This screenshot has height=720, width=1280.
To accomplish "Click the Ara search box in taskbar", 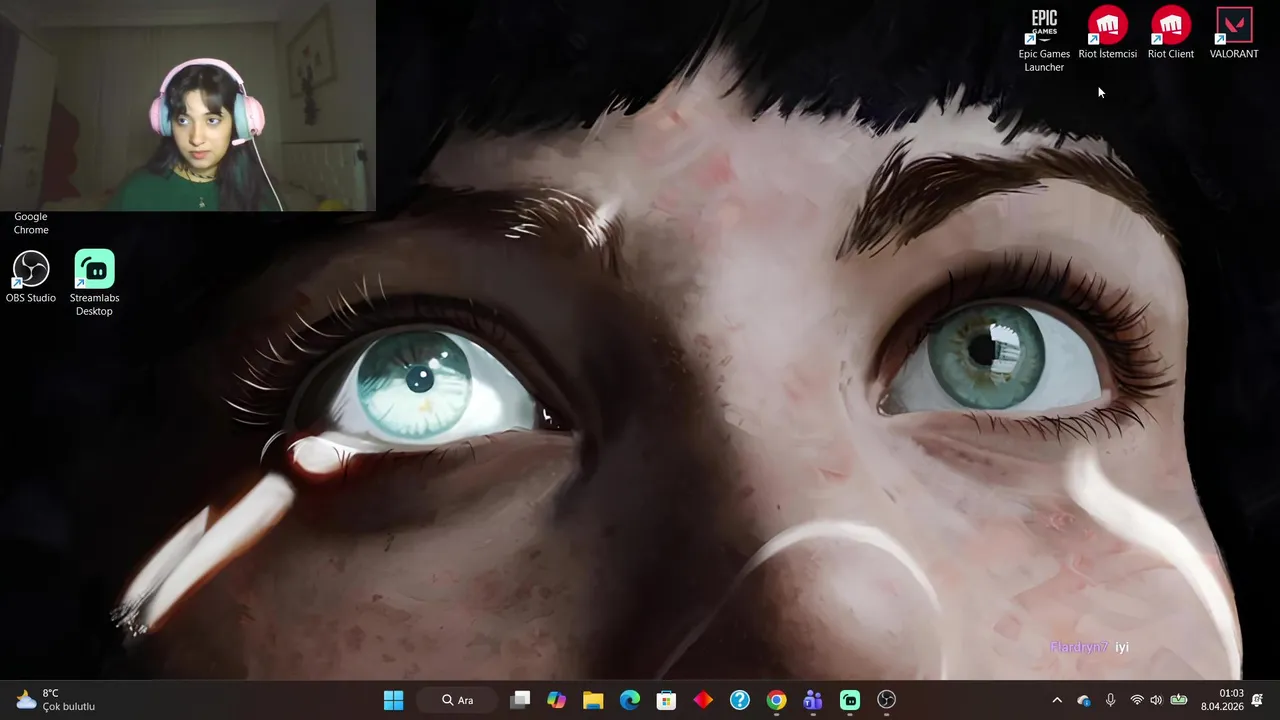I will pyautogui.click(x=459, y=700).
